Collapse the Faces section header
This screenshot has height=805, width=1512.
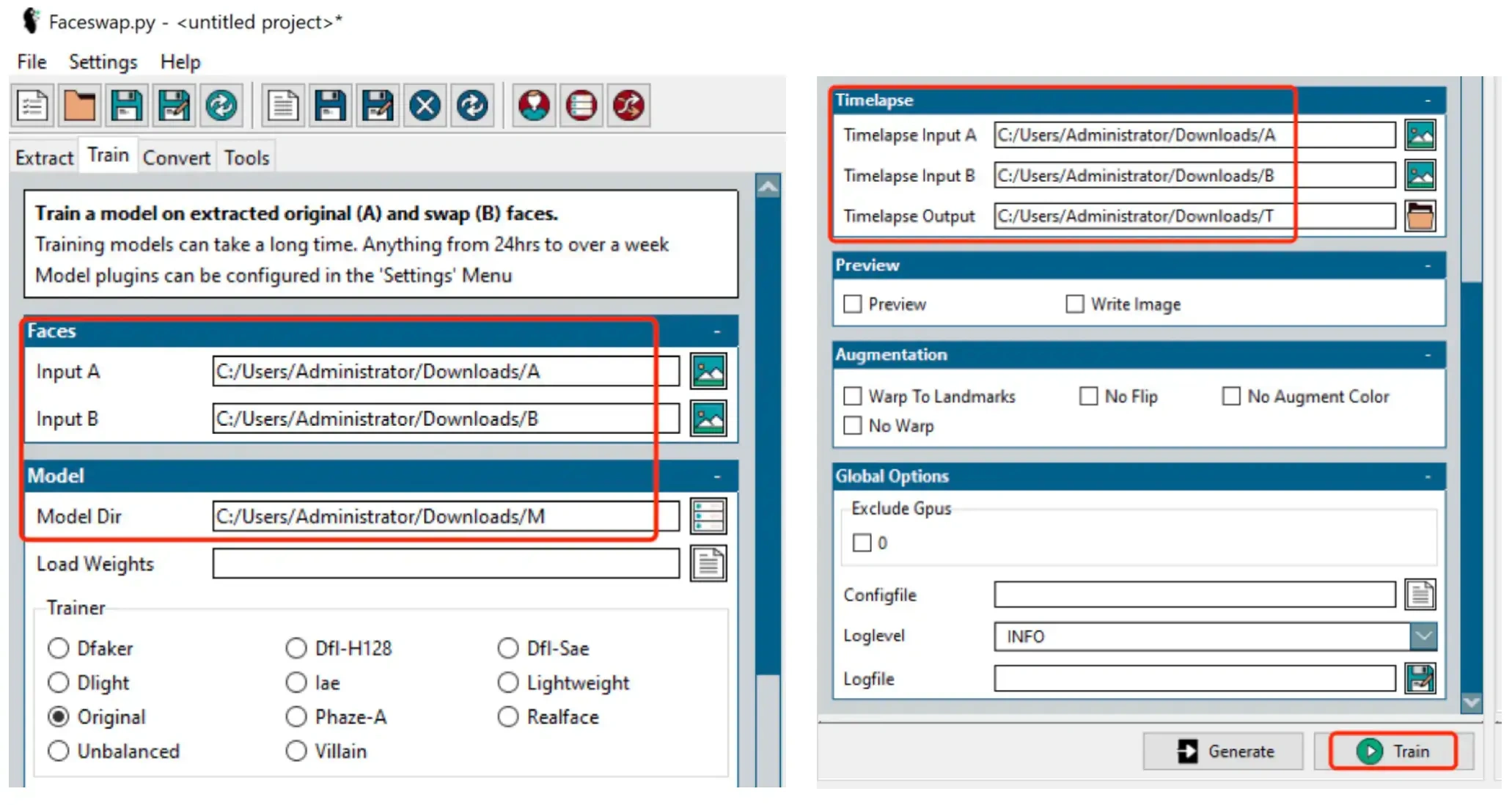pyautogui.click(x=716, y=331)
